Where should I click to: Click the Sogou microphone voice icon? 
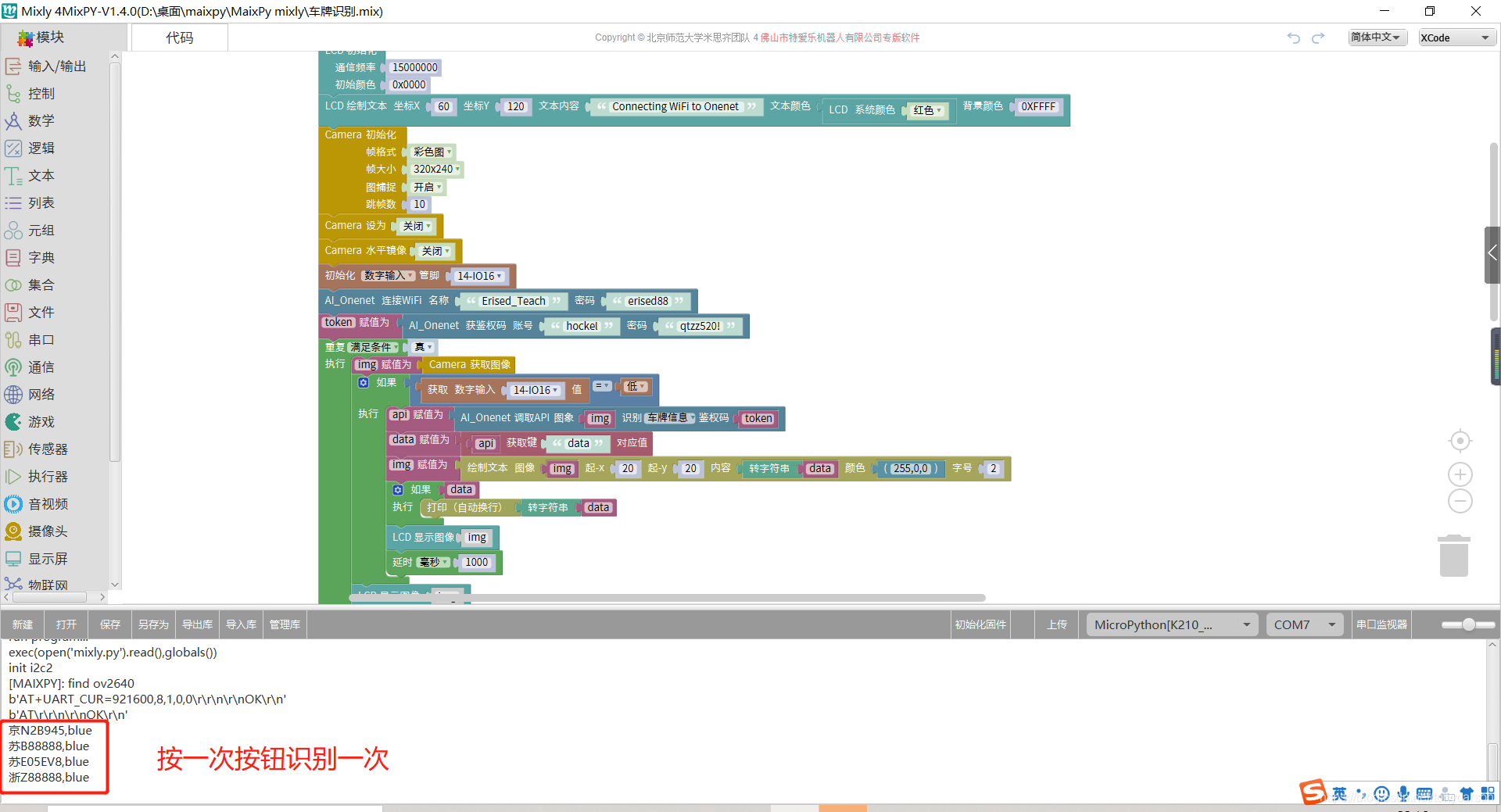1404,794
